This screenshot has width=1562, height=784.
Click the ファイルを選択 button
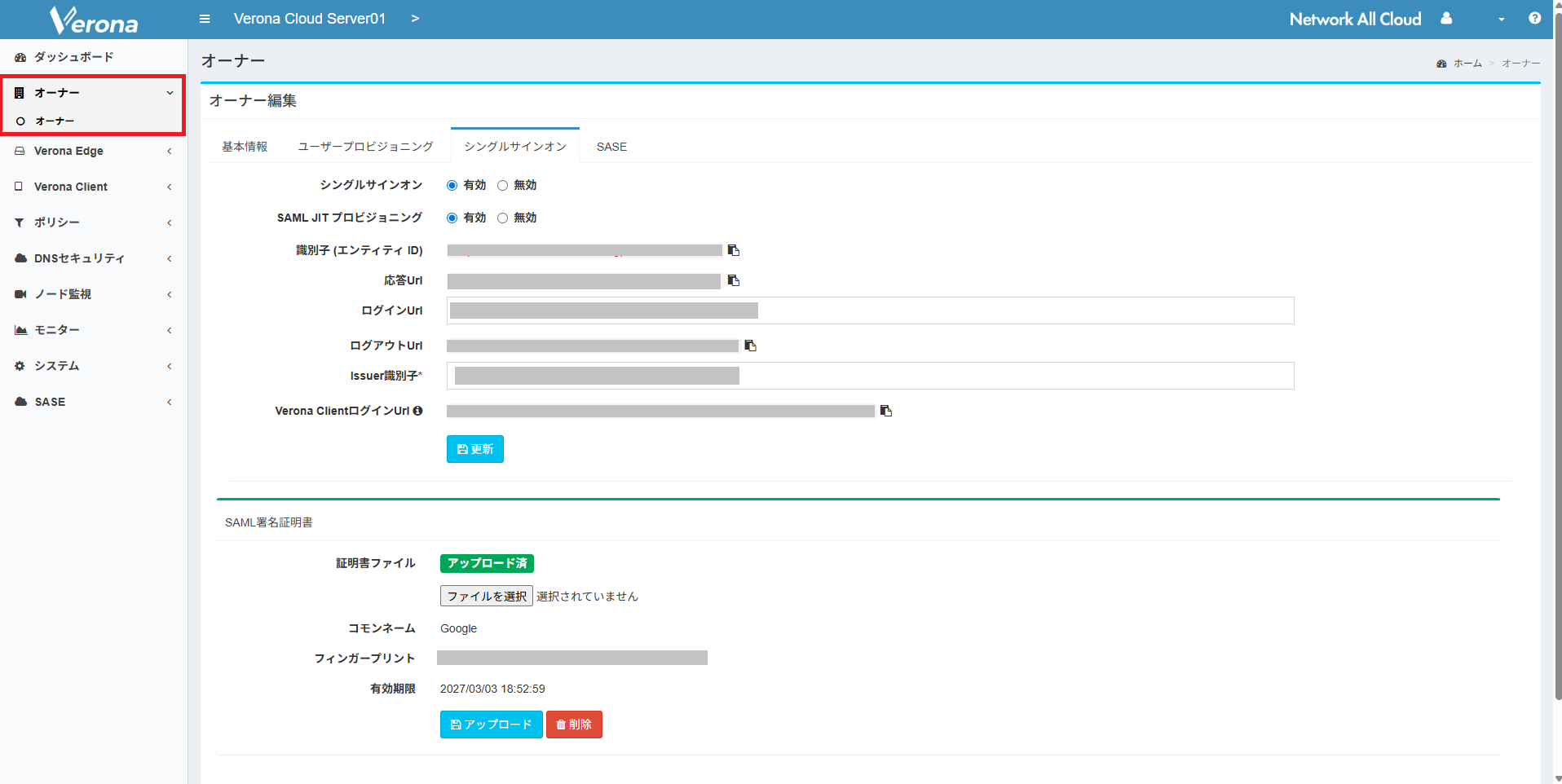tap(487, 596)
